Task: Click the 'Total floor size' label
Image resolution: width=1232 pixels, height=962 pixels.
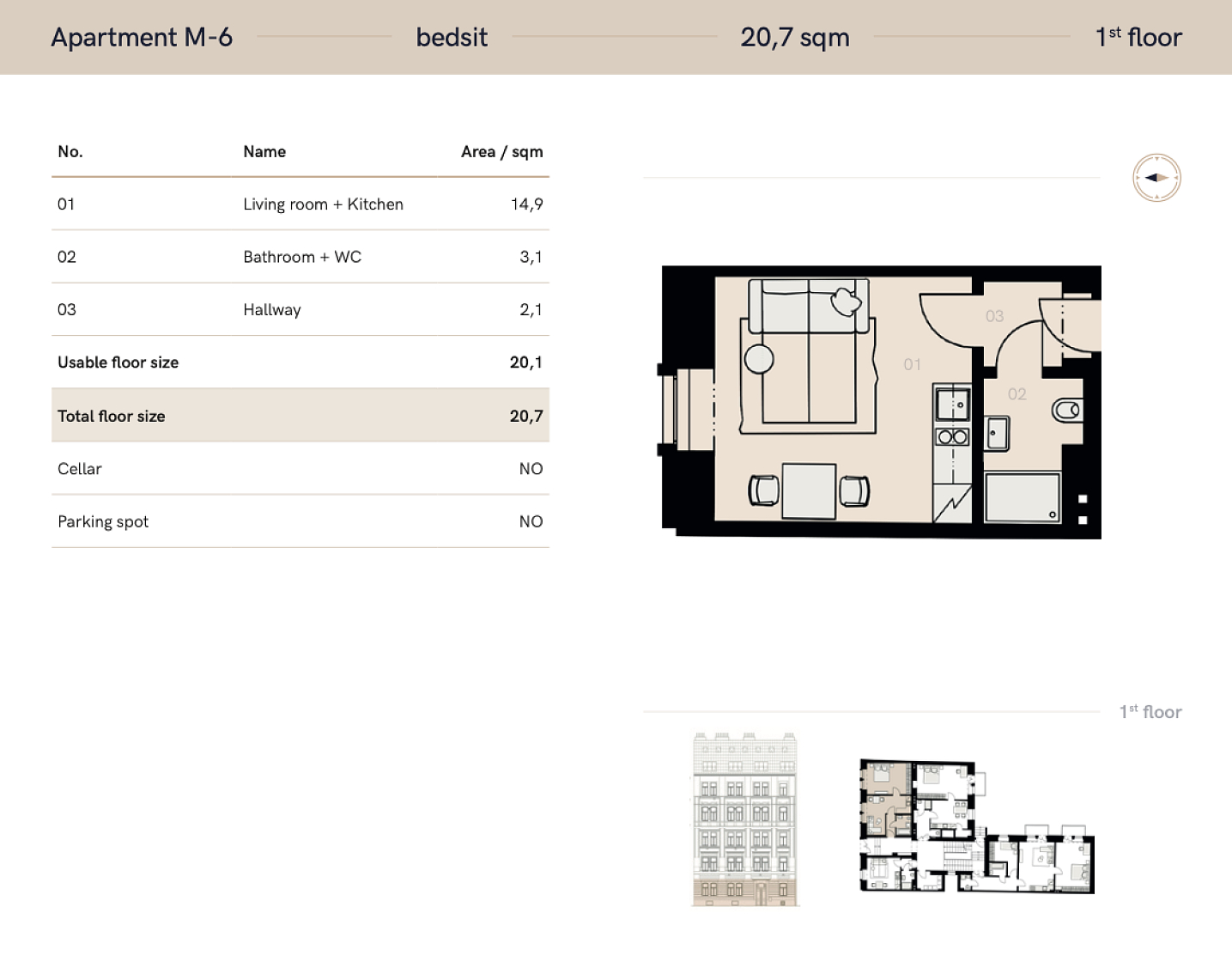Action: click(112, 416)
